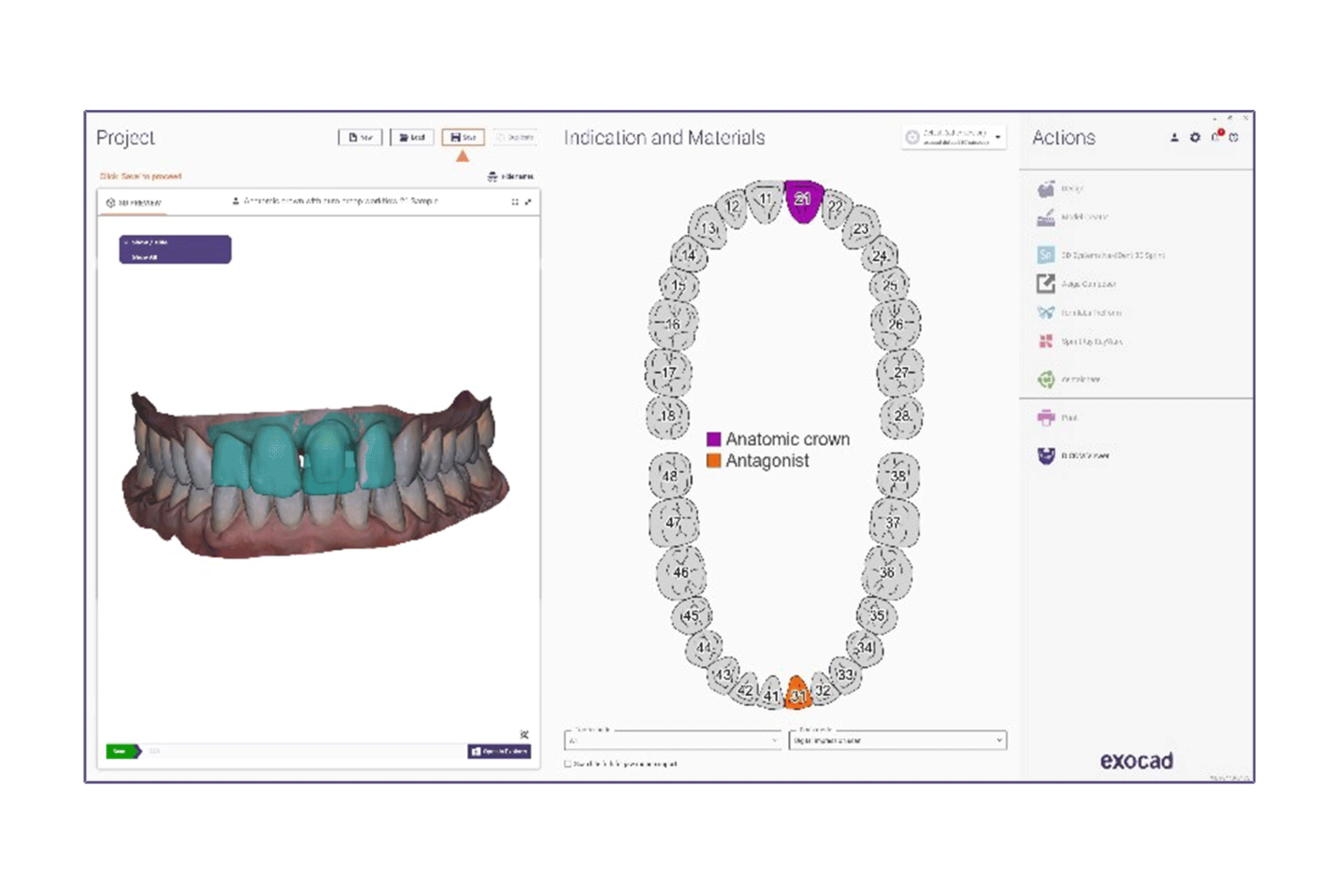Click the notification icon with red badge
Screen dimensions: 1344x896
[1217, 136]
